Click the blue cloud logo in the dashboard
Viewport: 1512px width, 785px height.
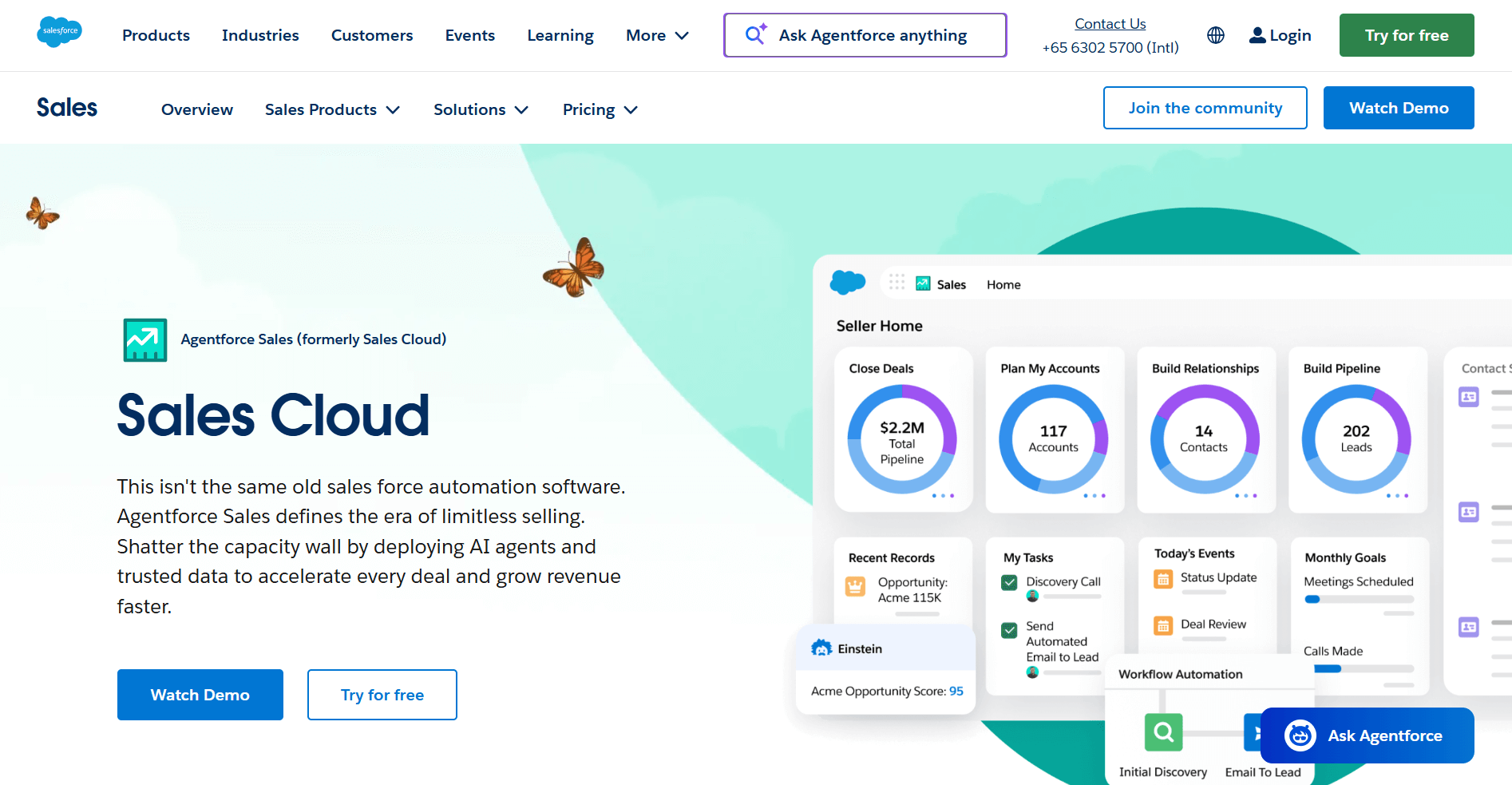click(848, 283)
